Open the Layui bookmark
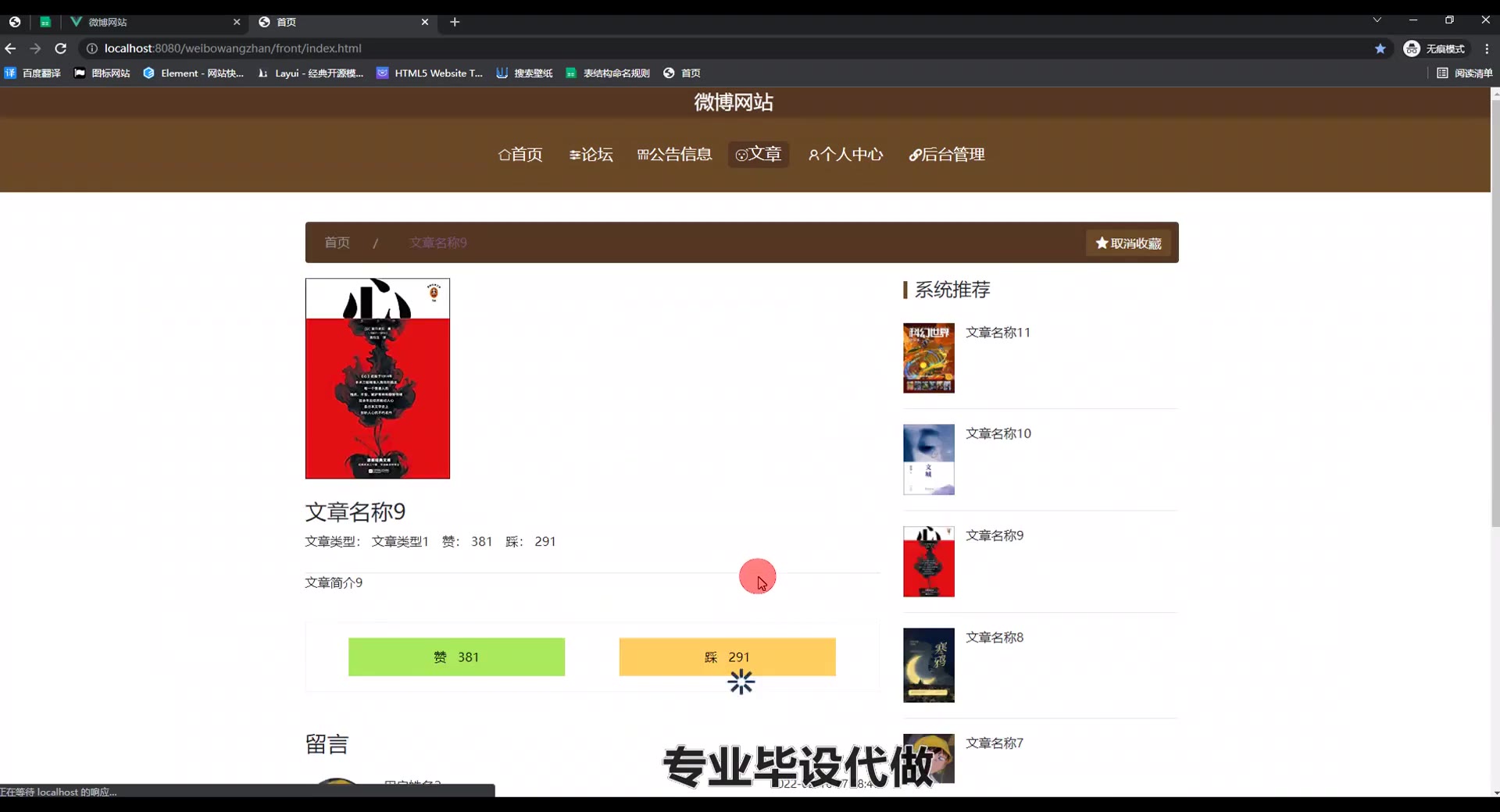Screen dimensions: 1500x812 tap(311, 73)
